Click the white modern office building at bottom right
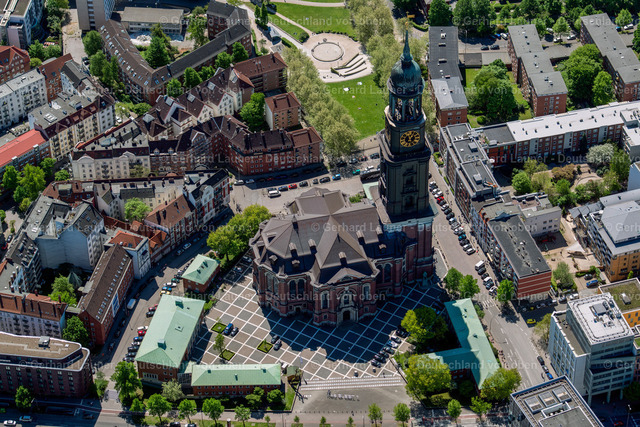This screenshot has width=640, height=427. click(596, 340)
